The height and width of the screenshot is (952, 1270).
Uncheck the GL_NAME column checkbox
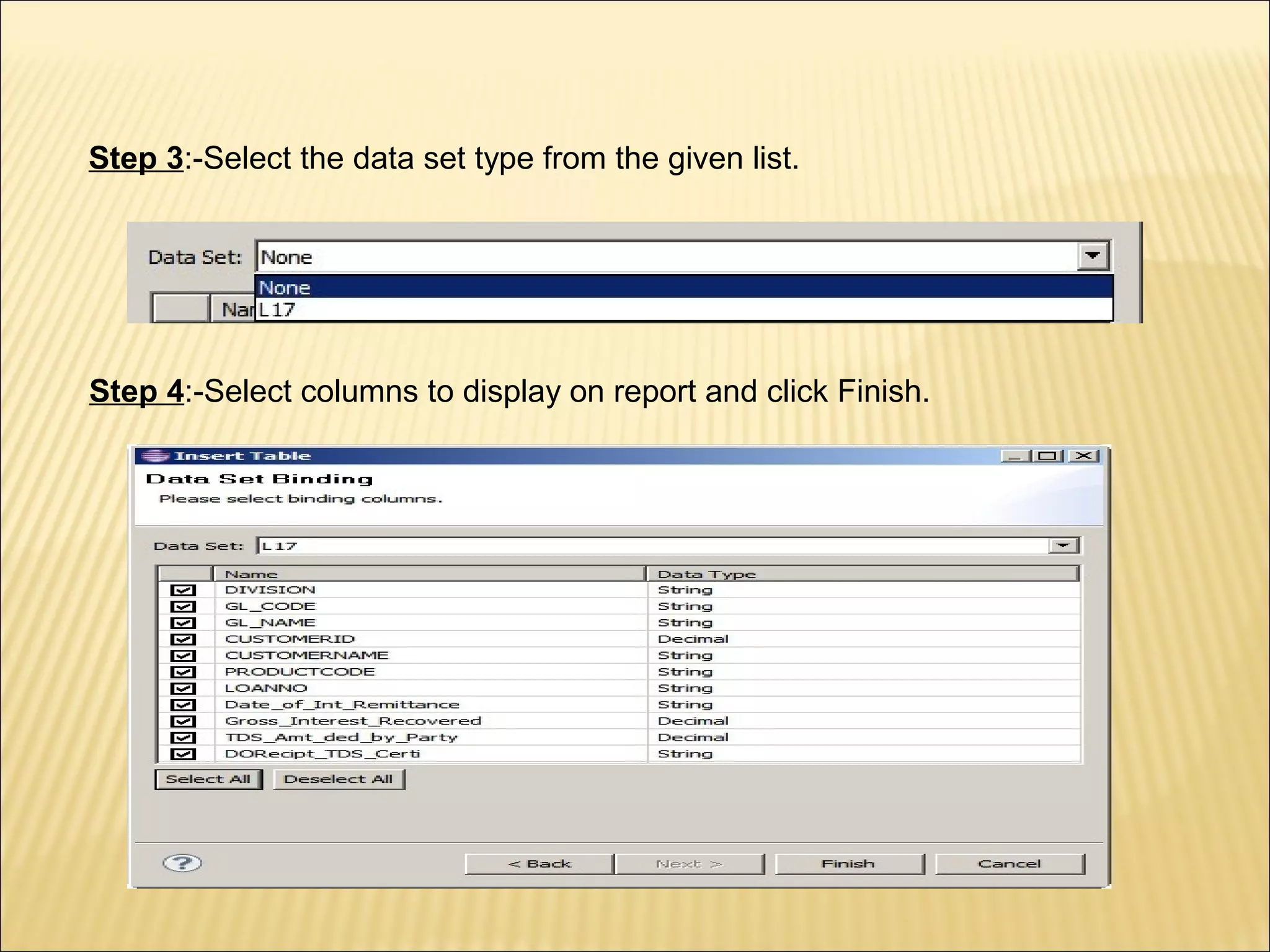point(183,623)
